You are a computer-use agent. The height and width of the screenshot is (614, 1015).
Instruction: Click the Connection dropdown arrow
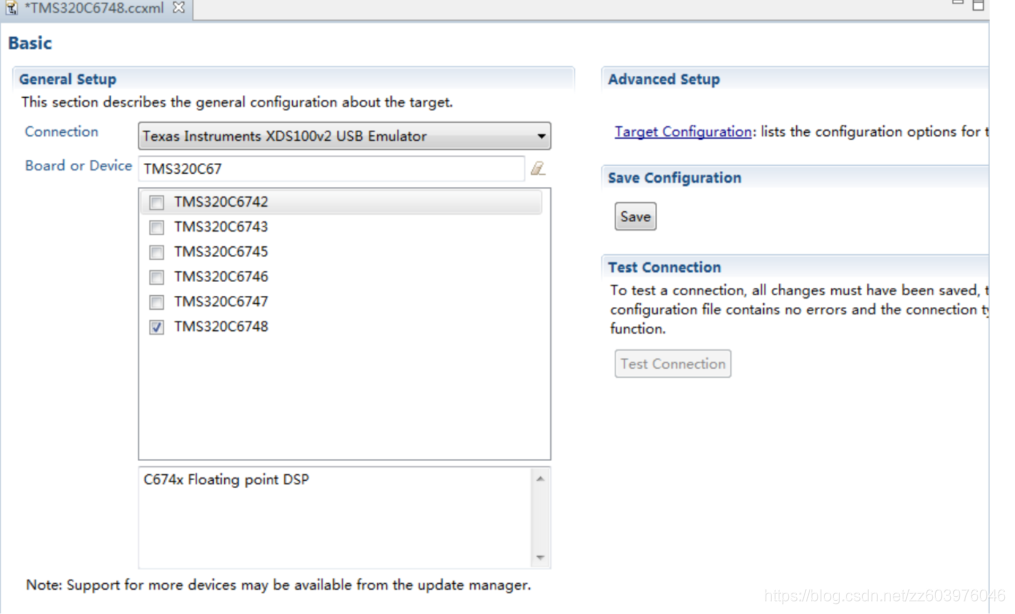coord(541,137)
